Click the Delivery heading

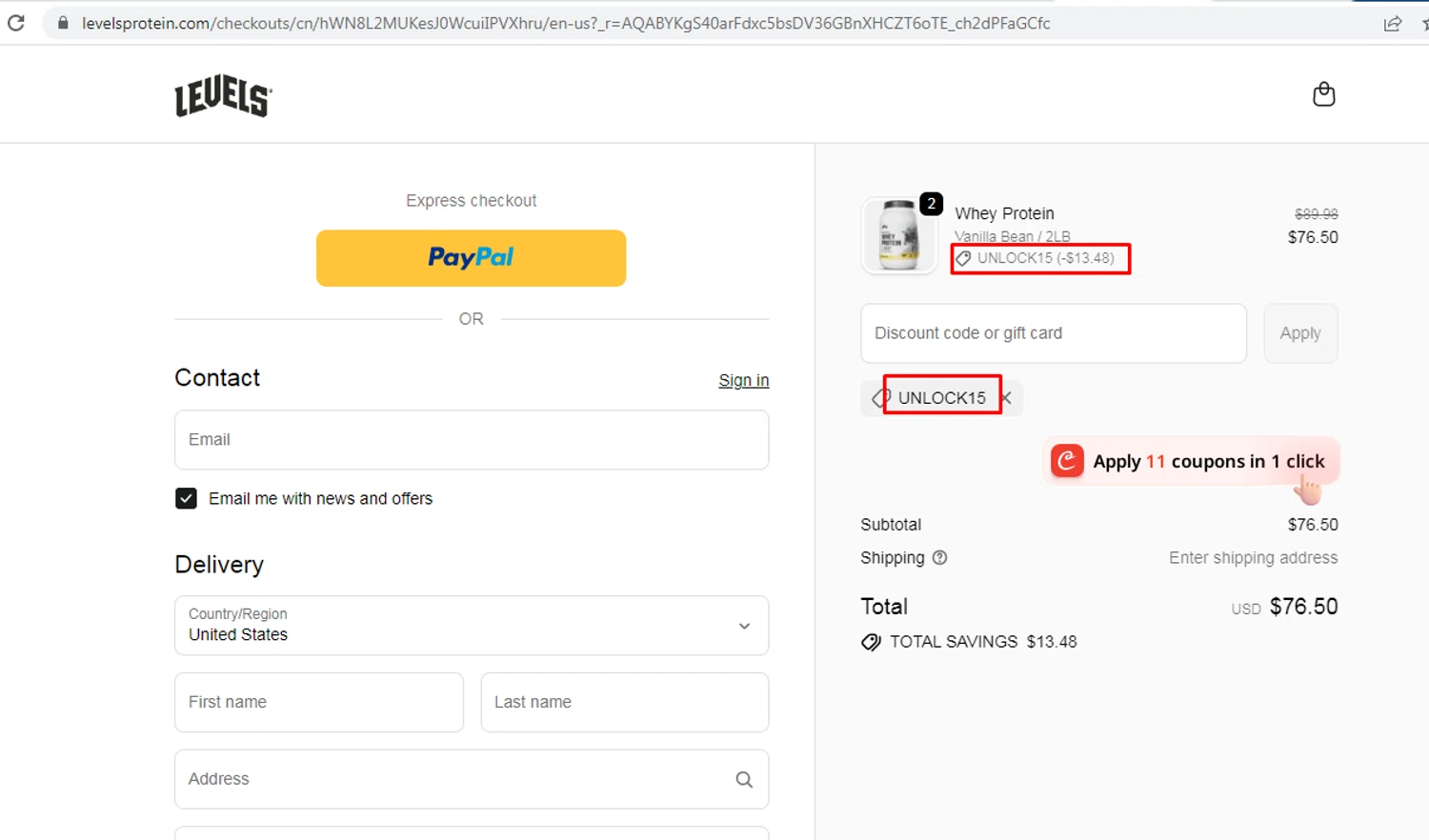click(219, 565)
